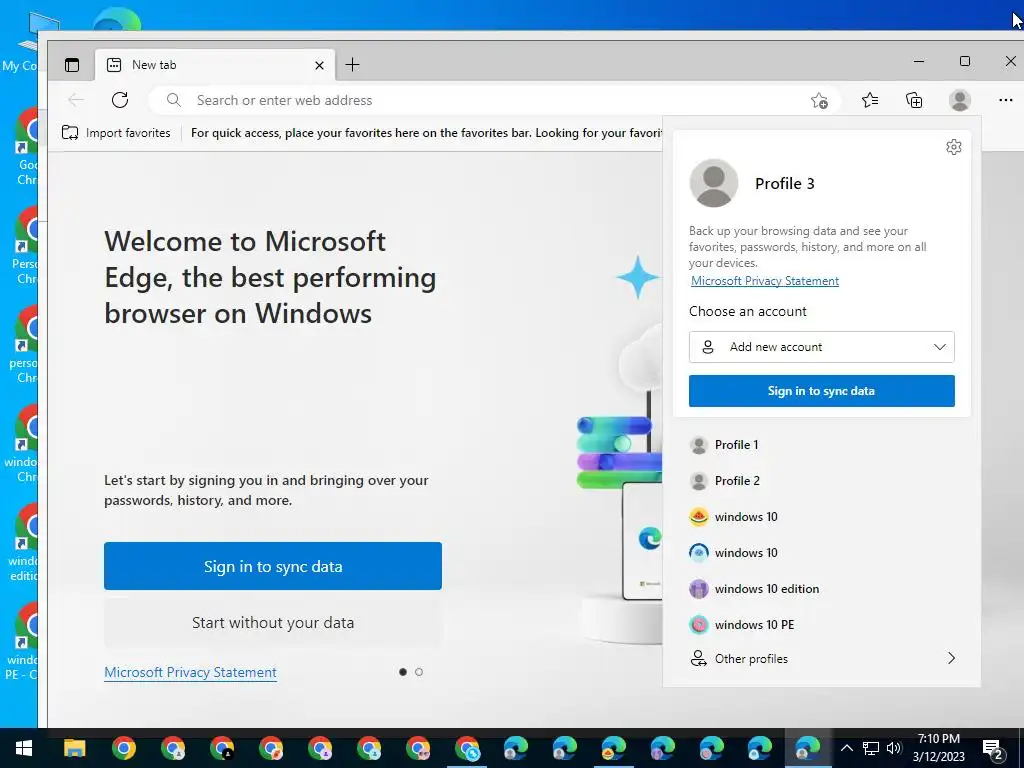Refresh the page
The image size is (1024, 768).
[x=120, y=100]
